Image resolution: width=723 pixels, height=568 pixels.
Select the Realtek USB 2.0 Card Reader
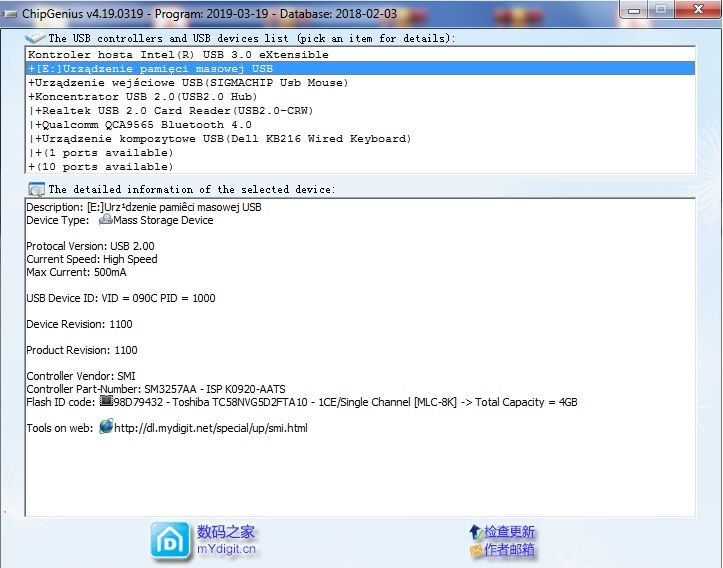360,111
